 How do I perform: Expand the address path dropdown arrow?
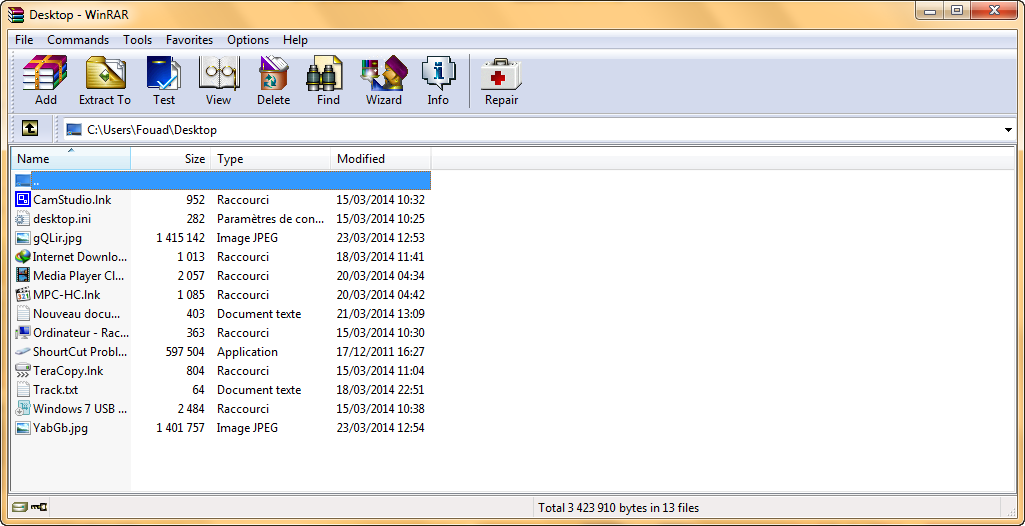point(1007,130)
